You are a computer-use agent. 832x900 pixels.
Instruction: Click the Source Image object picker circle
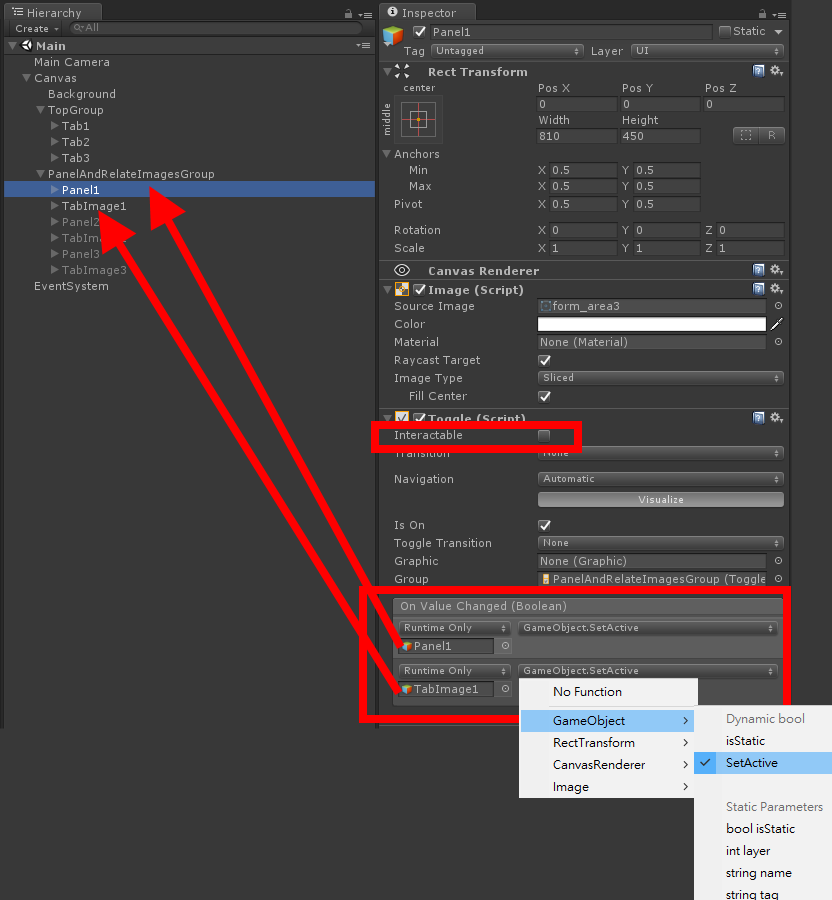tap(779, 306)
